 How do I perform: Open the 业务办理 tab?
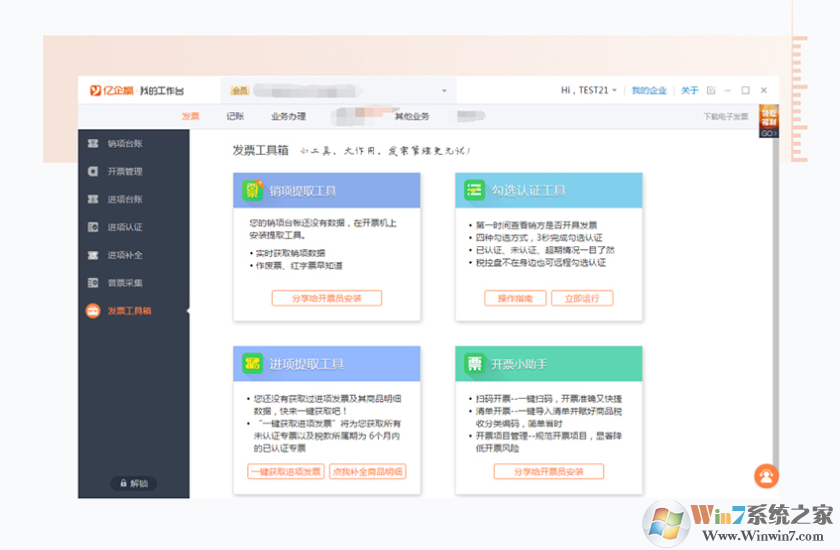288,116
